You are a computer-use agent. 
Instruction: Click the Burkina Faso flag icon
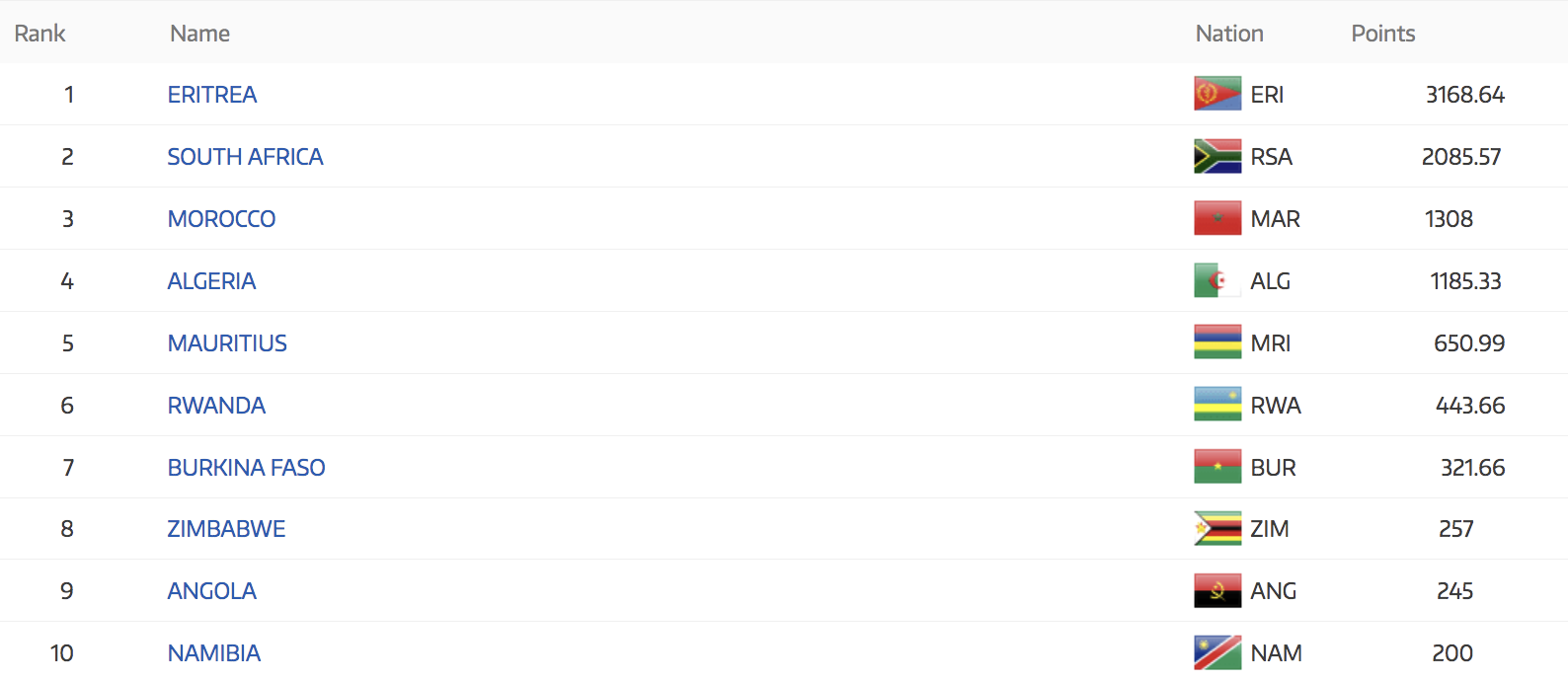click(1216, 468)
